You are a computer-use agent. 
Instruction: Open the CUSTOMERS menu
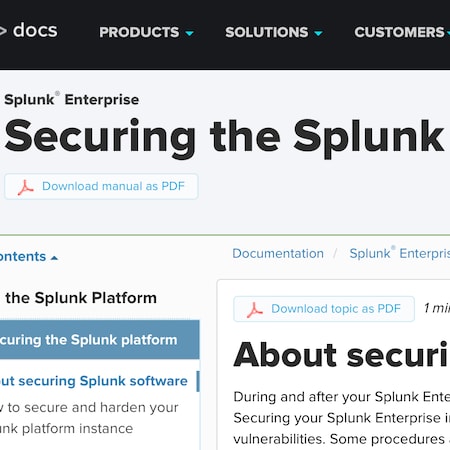click(402, 32)
